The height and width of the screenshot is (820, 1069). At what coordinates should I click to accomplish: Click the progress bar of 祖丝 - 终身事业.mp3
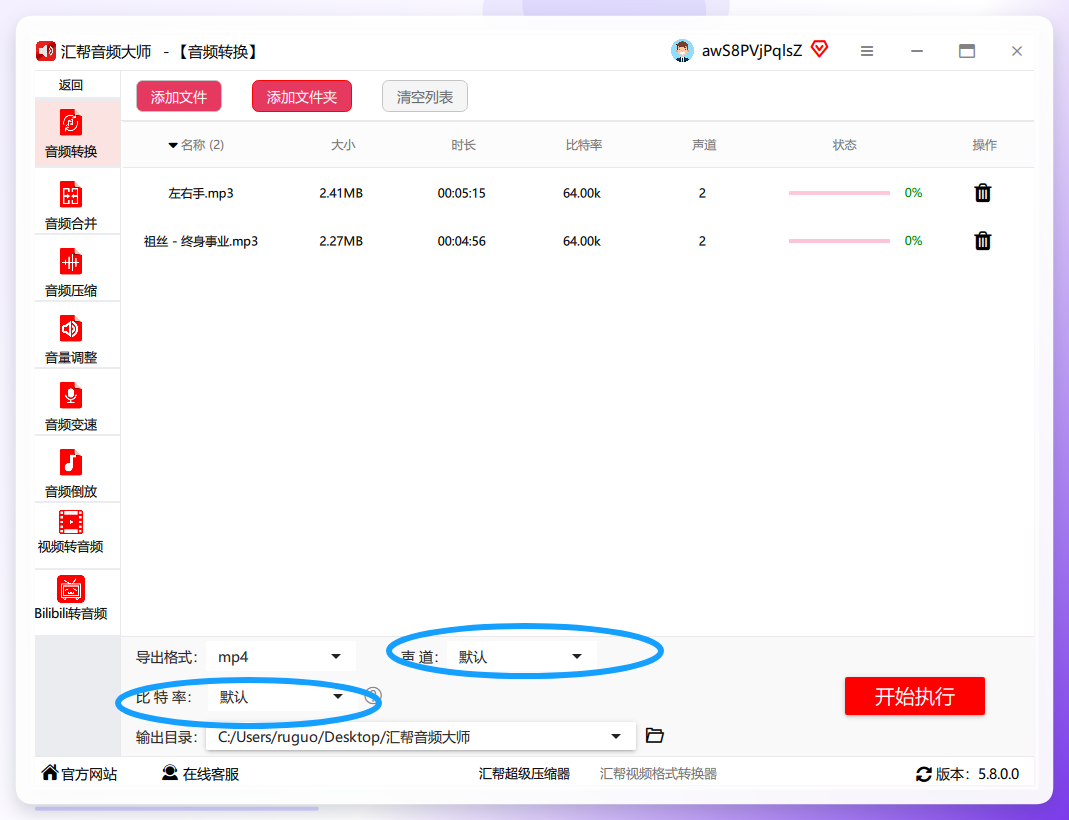(839, 241)
